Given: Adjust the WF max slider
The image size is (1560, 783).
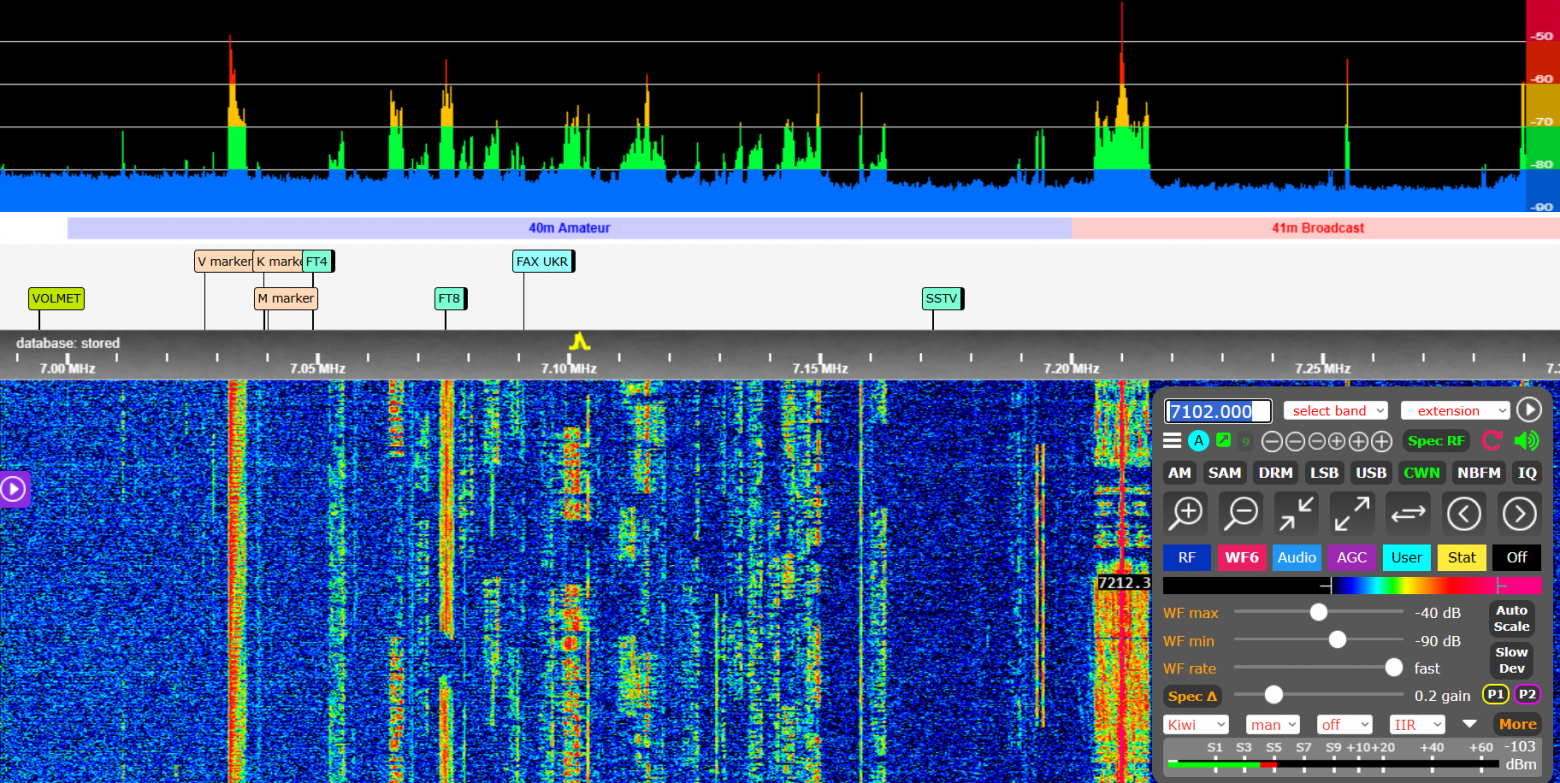Looking at the screenshot, I should coord(1318,613).
